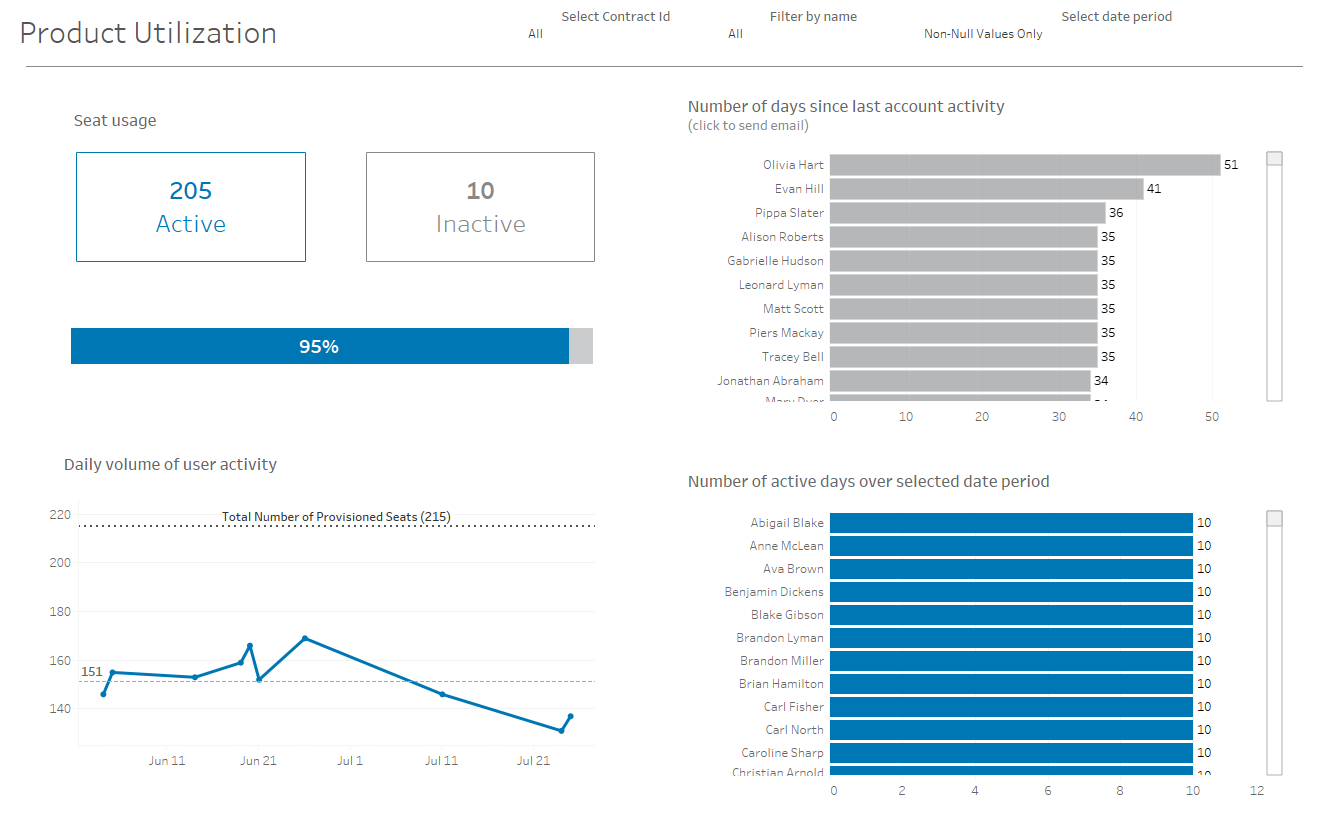Select Evan Hill's gray bar showing 41

click(986, 189)
